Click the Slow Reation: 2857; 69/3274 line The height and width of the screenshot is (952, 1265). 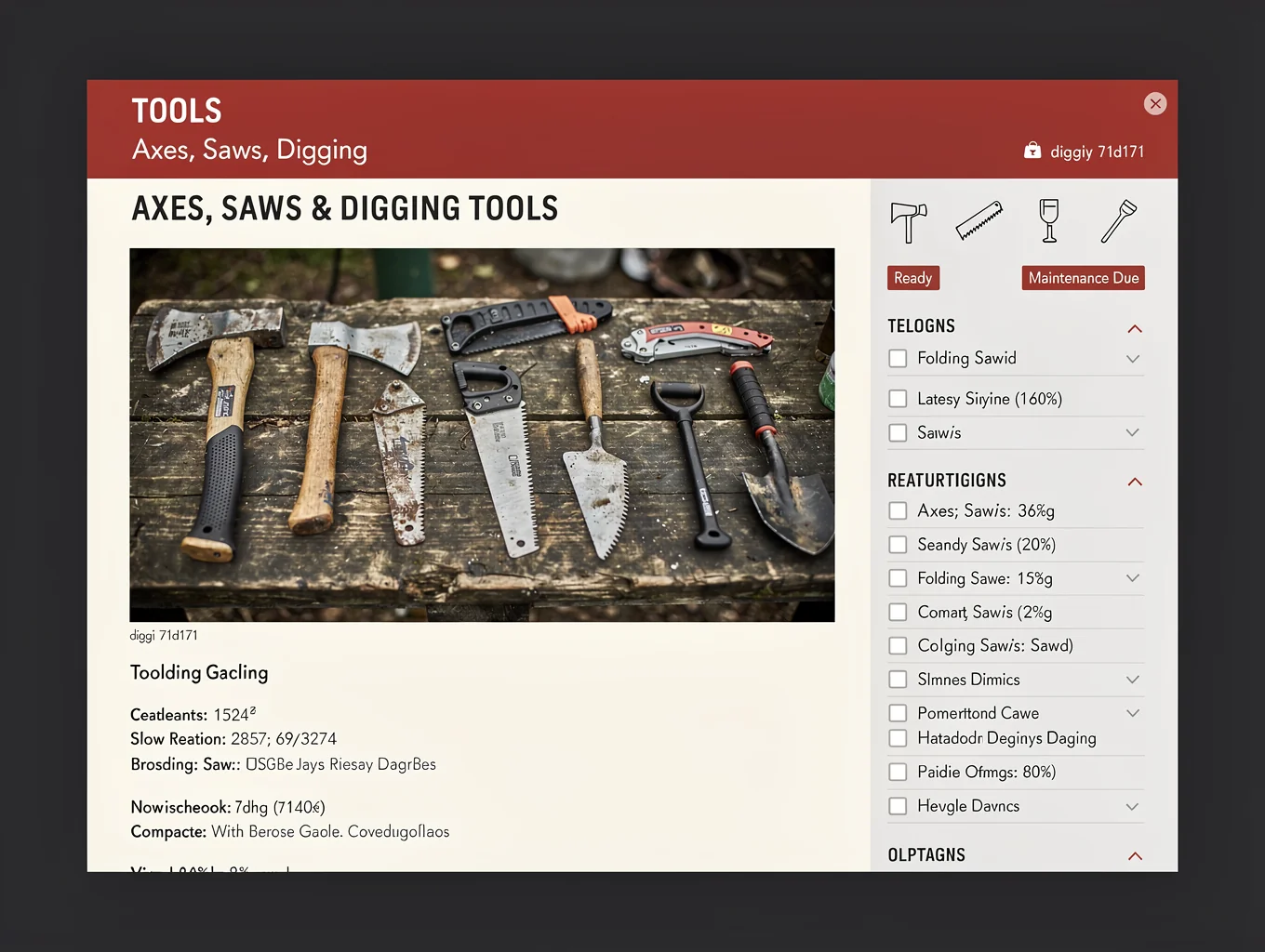click(x=233, y=739)
